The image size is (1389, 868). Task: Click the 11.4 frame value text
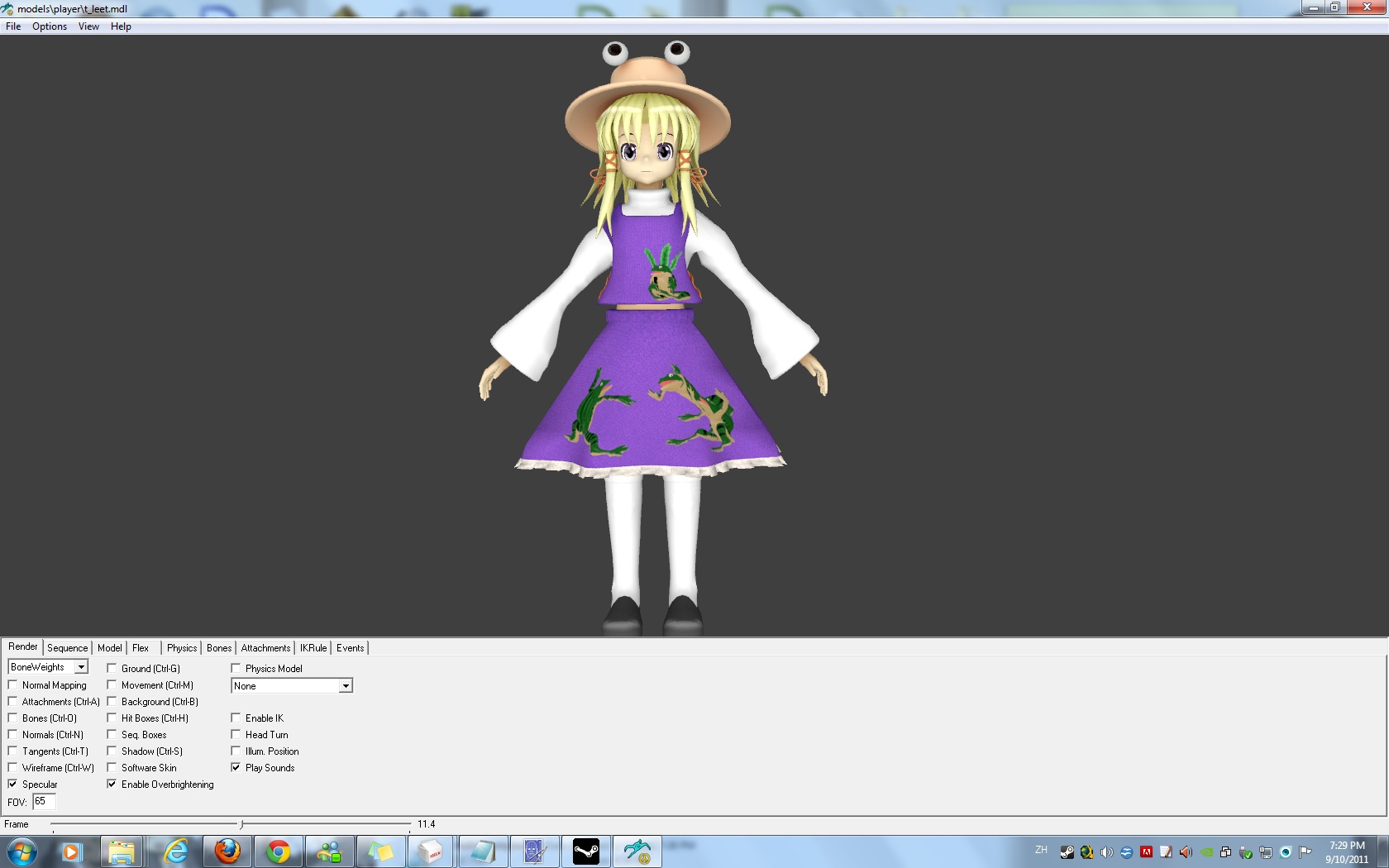(x=426, y=824)
